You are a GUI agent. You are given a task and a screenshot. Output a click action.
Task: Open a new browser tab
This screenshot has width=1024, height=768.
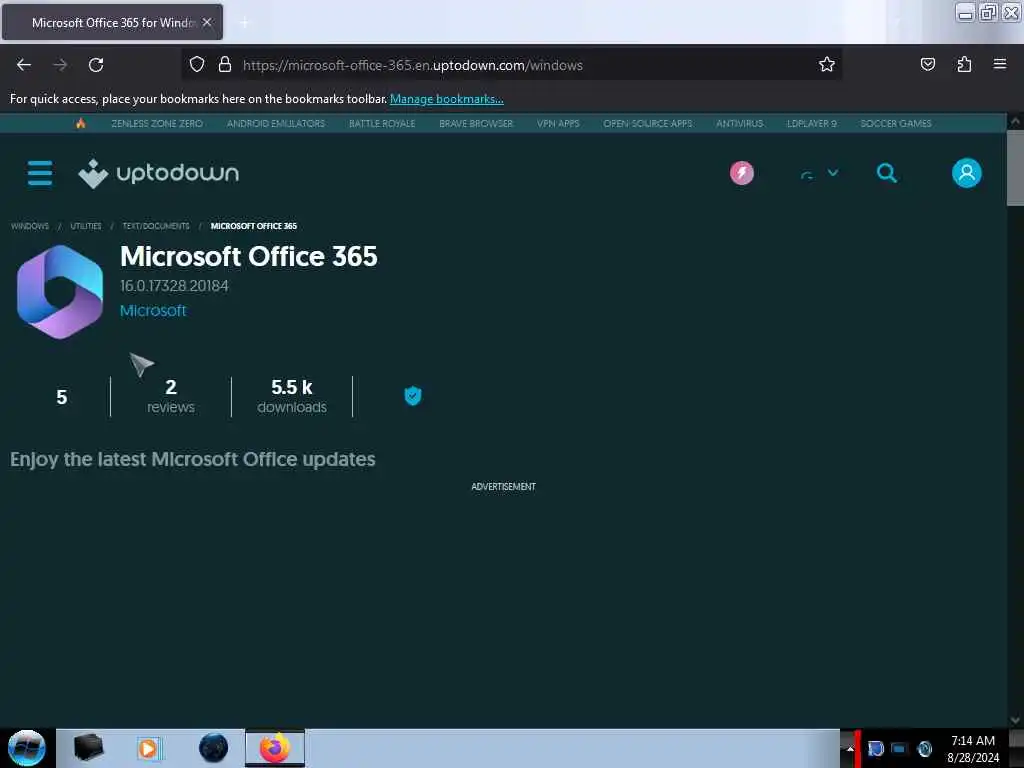tap(244, 23)
